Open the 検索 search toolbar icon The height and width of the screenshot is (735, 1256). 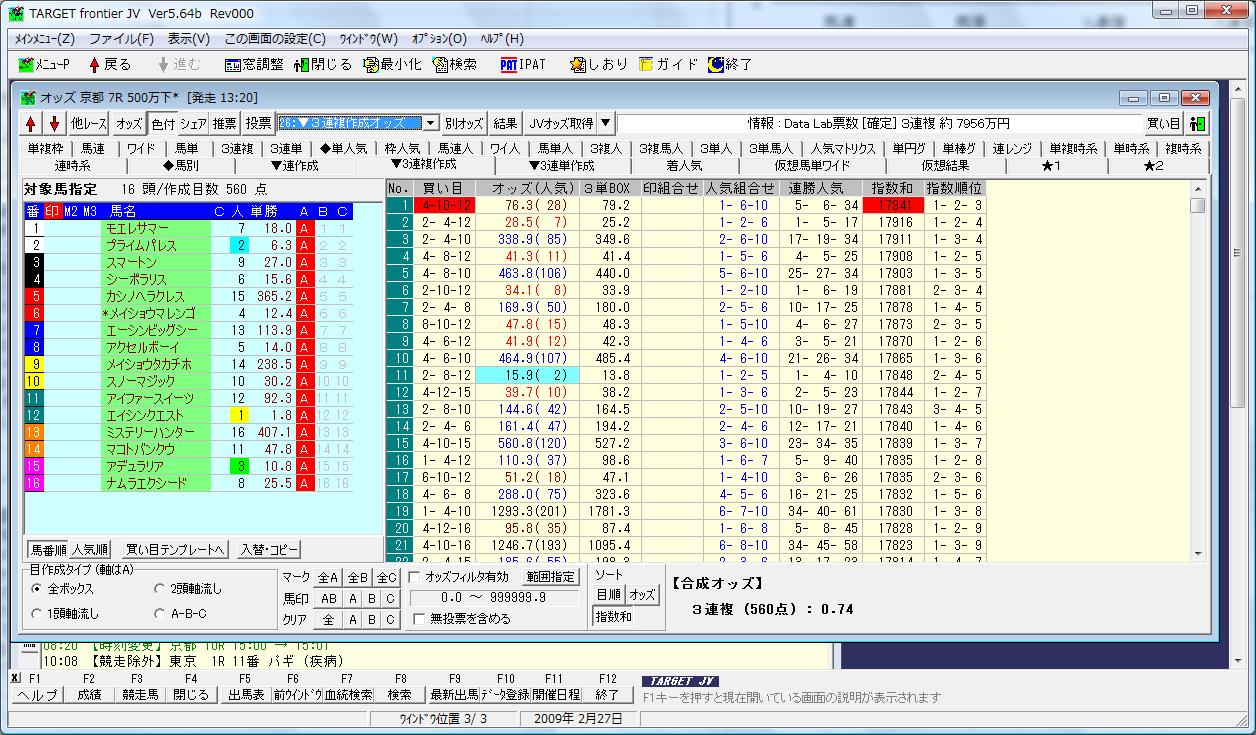[x=455, y=64]
